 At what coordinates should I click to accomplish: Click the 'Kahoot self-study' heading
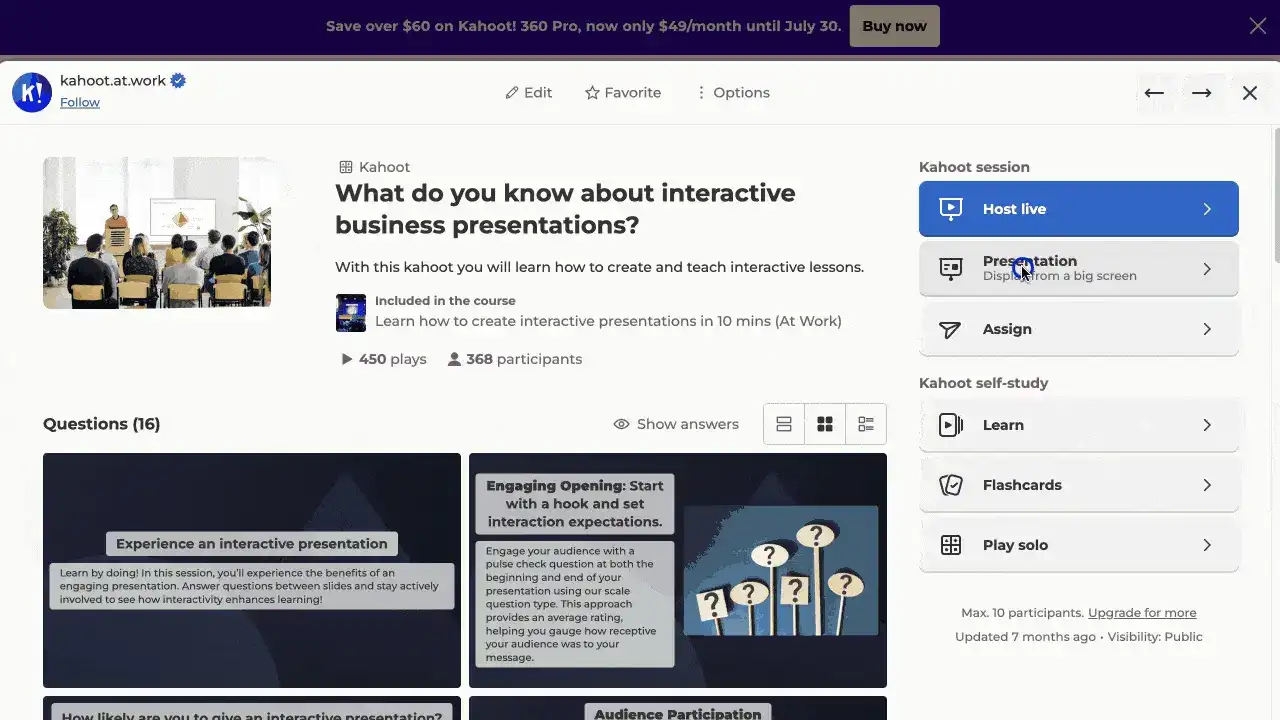[x=983, y=383]
